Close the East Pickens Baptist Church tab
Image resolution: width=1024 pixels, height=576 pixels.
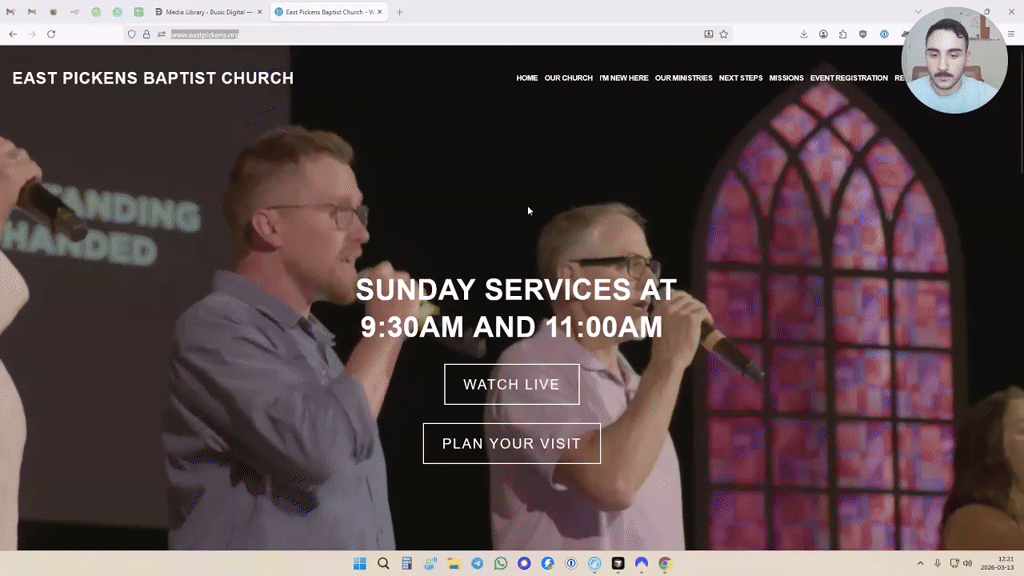(379, 12)
